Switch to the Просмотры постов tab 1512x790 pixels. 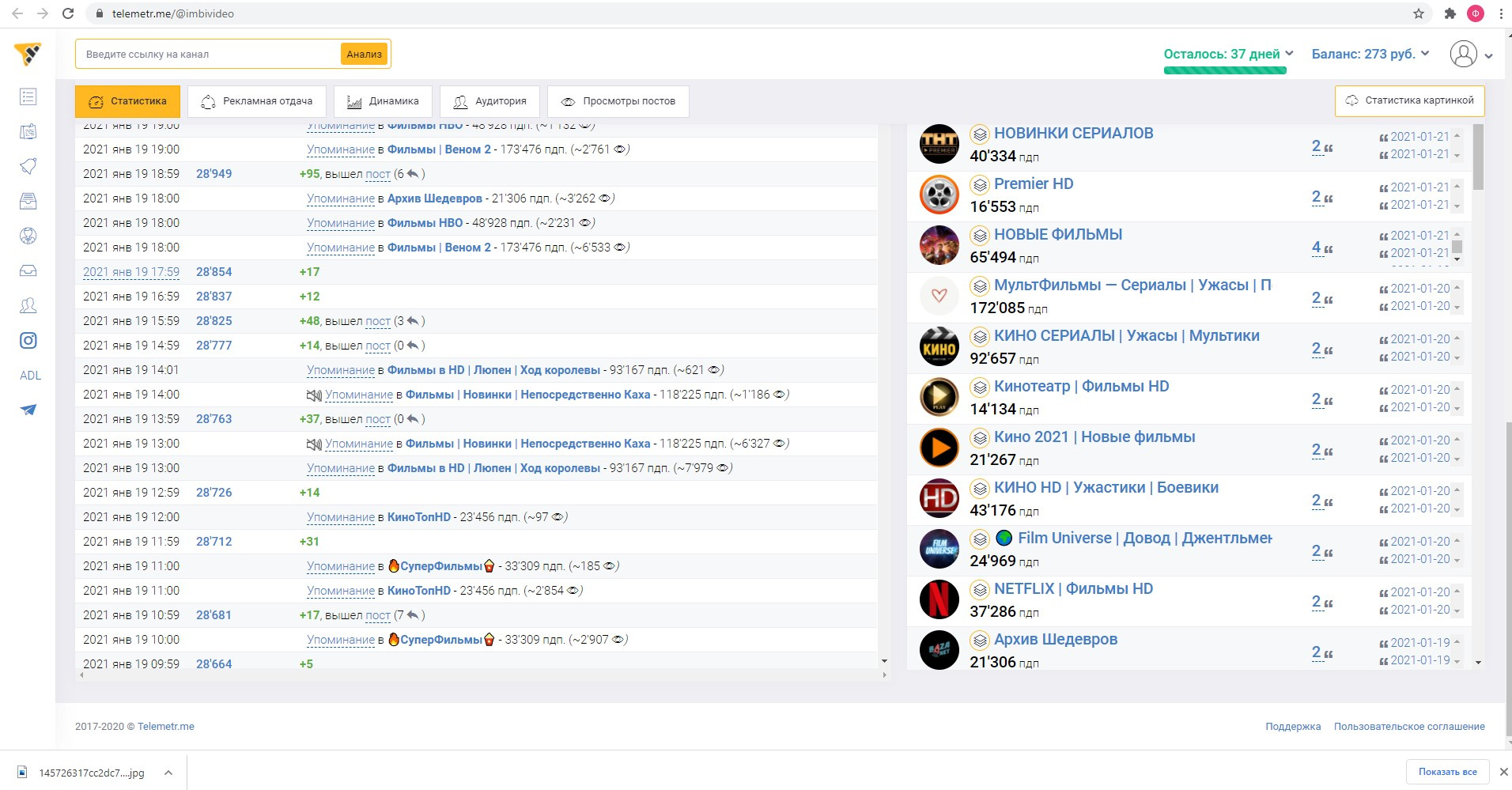[618, 101]
